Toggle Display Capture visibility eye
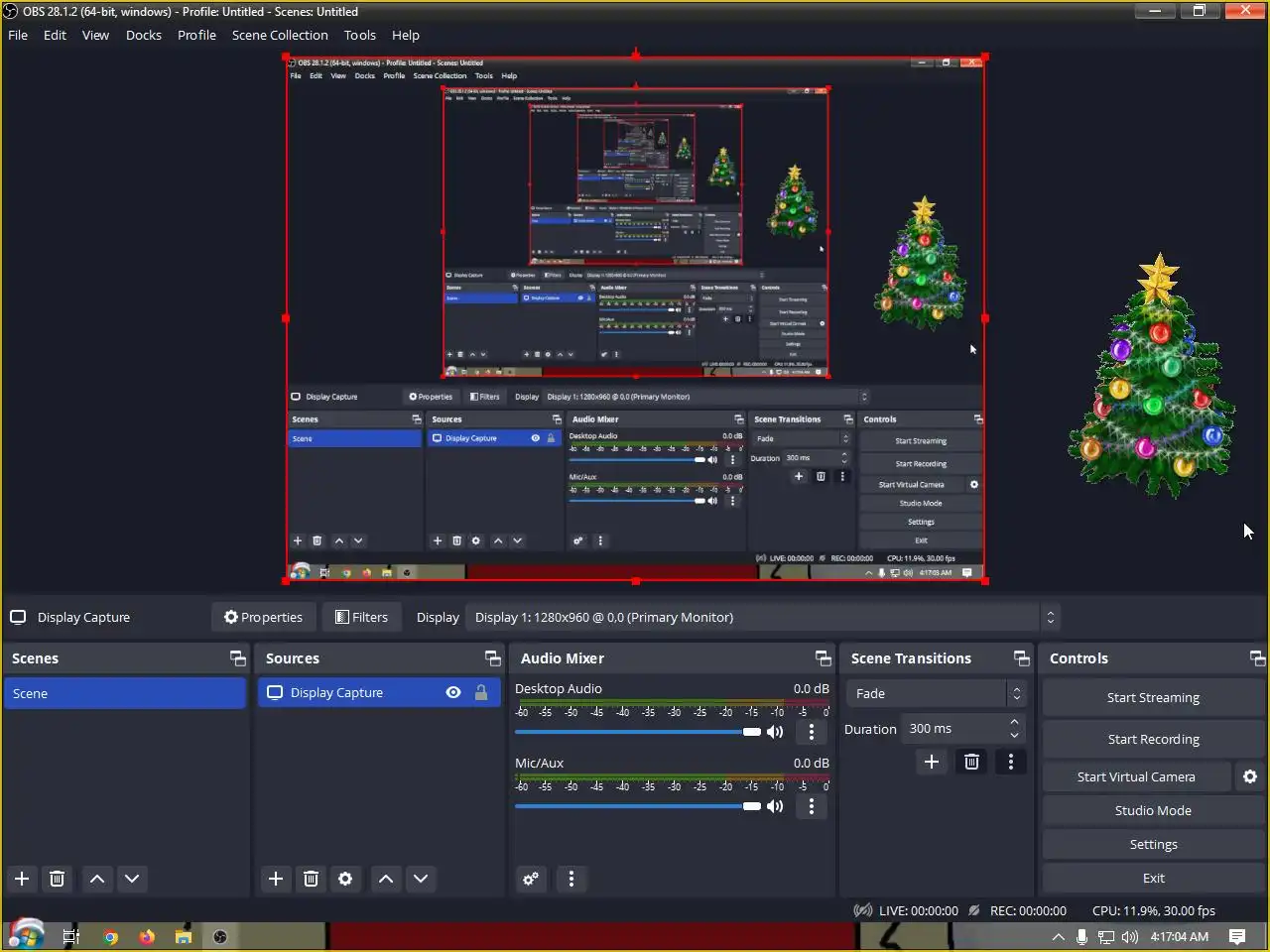Image resolution: width=1270 pixels, height=952 pixels. click(453, 693)
